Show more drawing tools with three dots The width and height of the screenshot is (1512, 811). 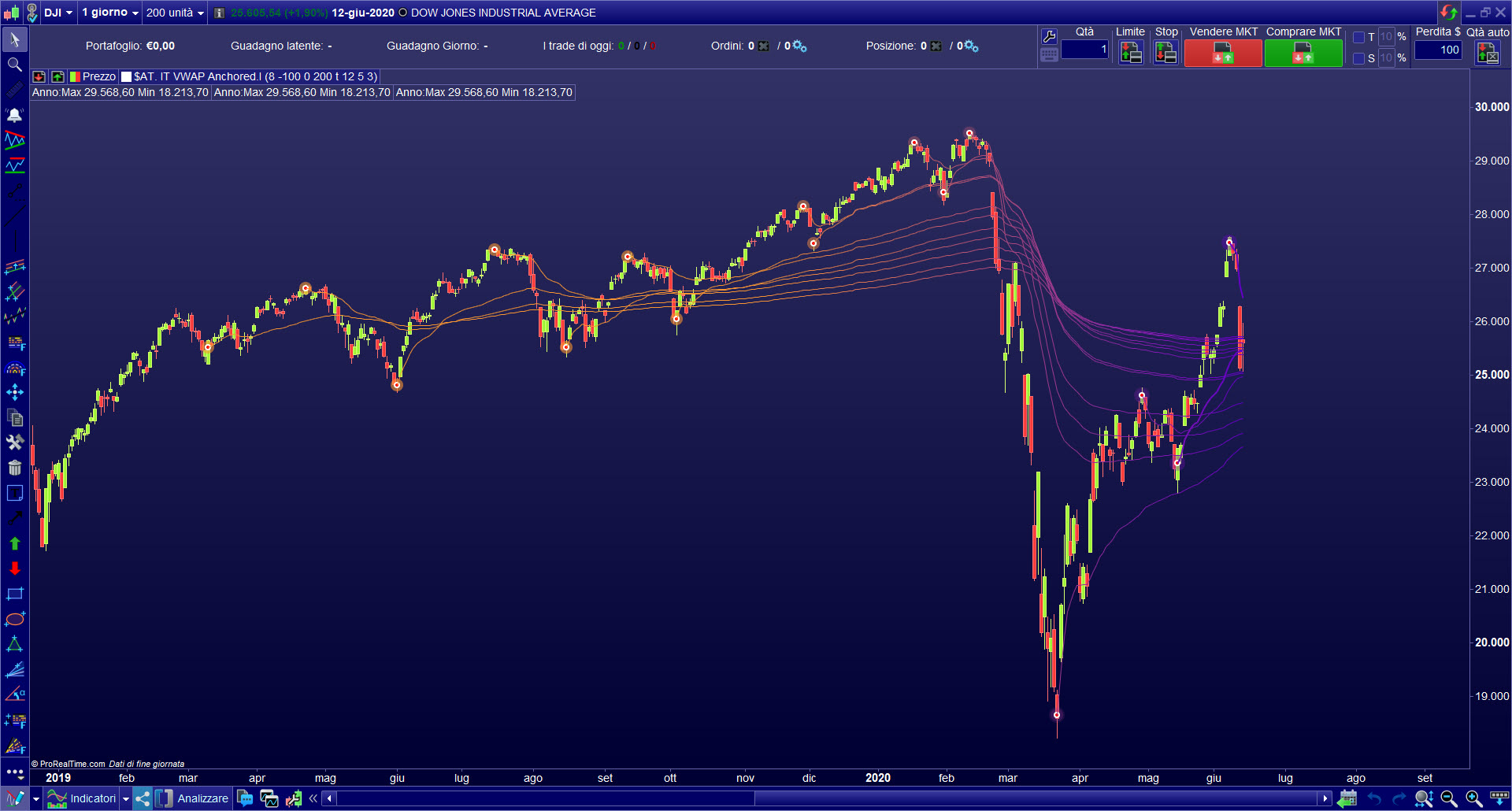click(x=15, y=773)
